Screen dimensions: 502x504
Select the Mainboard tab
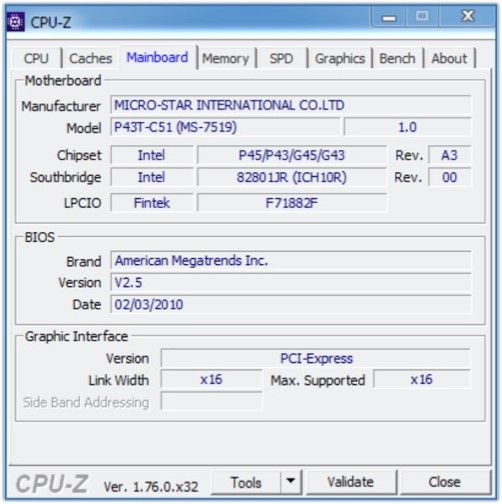tap(157, 57)
